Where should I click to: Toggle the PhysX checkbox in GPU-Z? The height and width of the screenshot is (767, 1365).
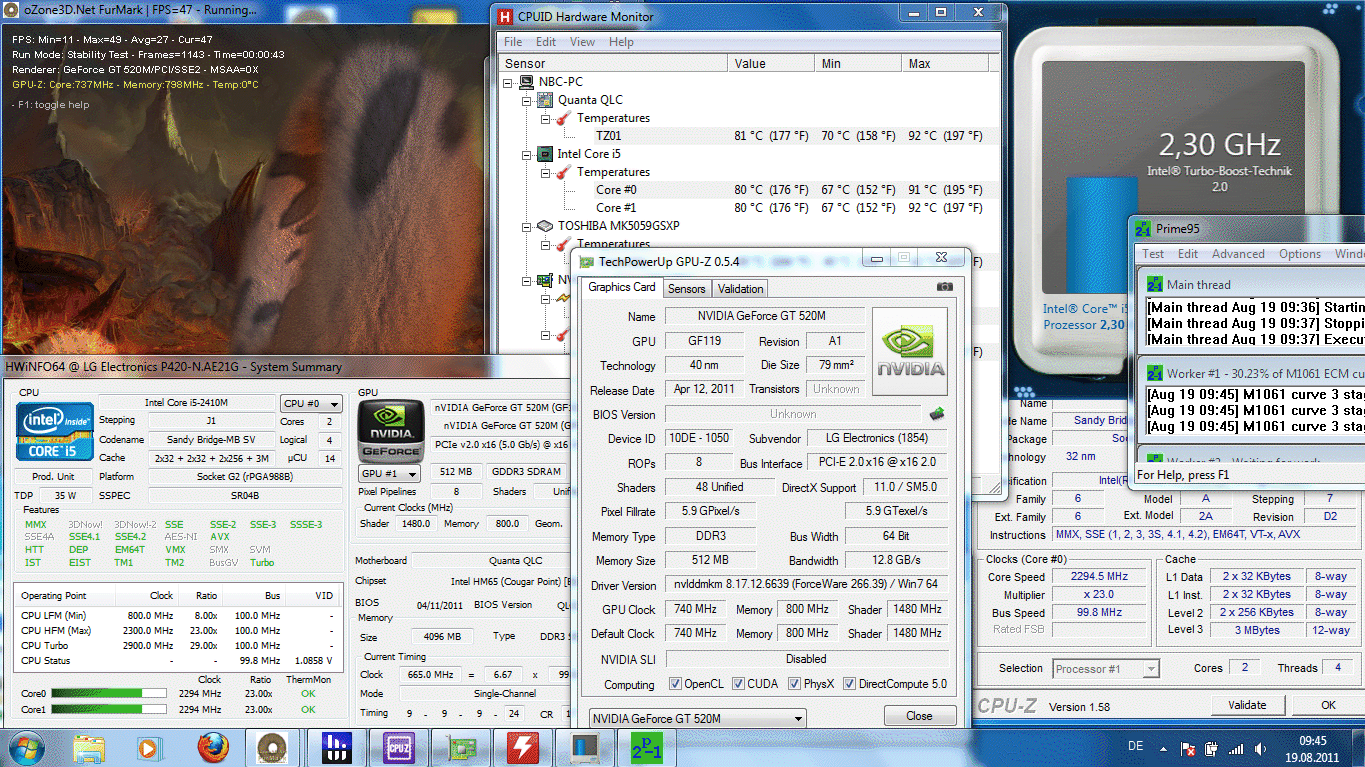[x=794, y=684]
